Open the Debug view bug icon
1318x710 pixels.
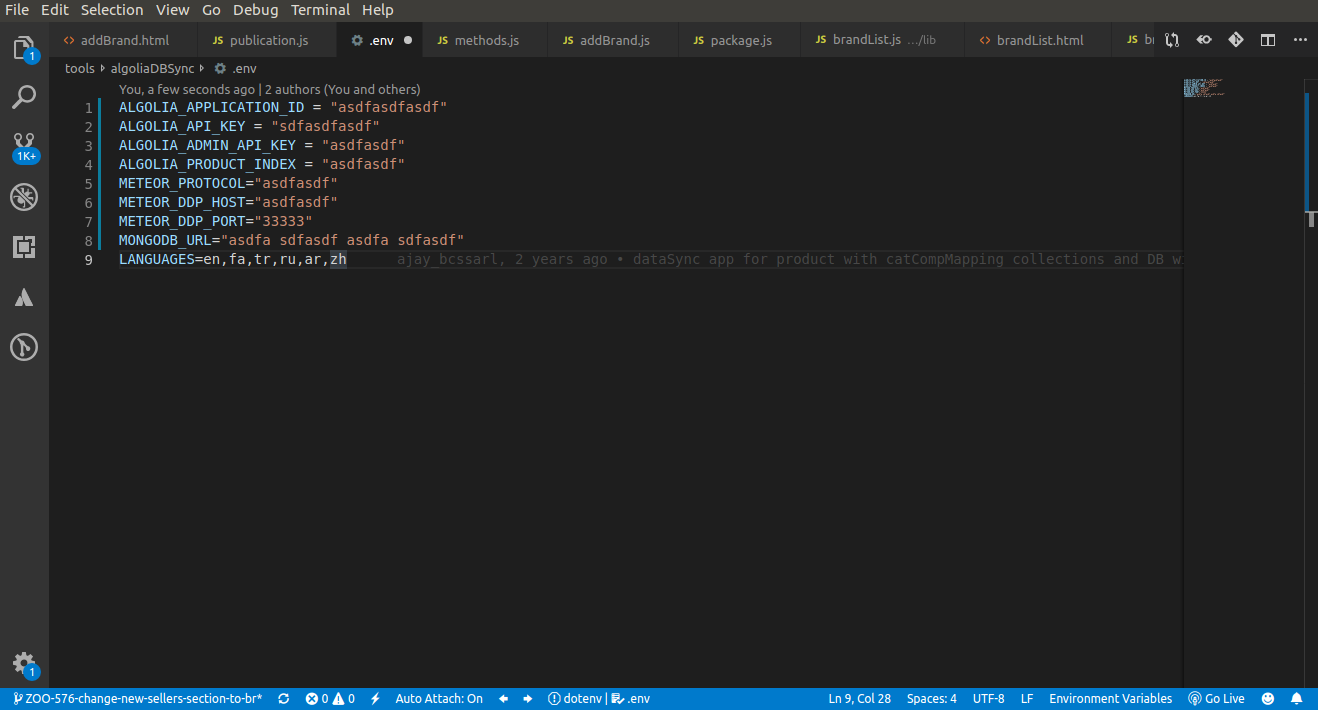[x=24, y=197]
